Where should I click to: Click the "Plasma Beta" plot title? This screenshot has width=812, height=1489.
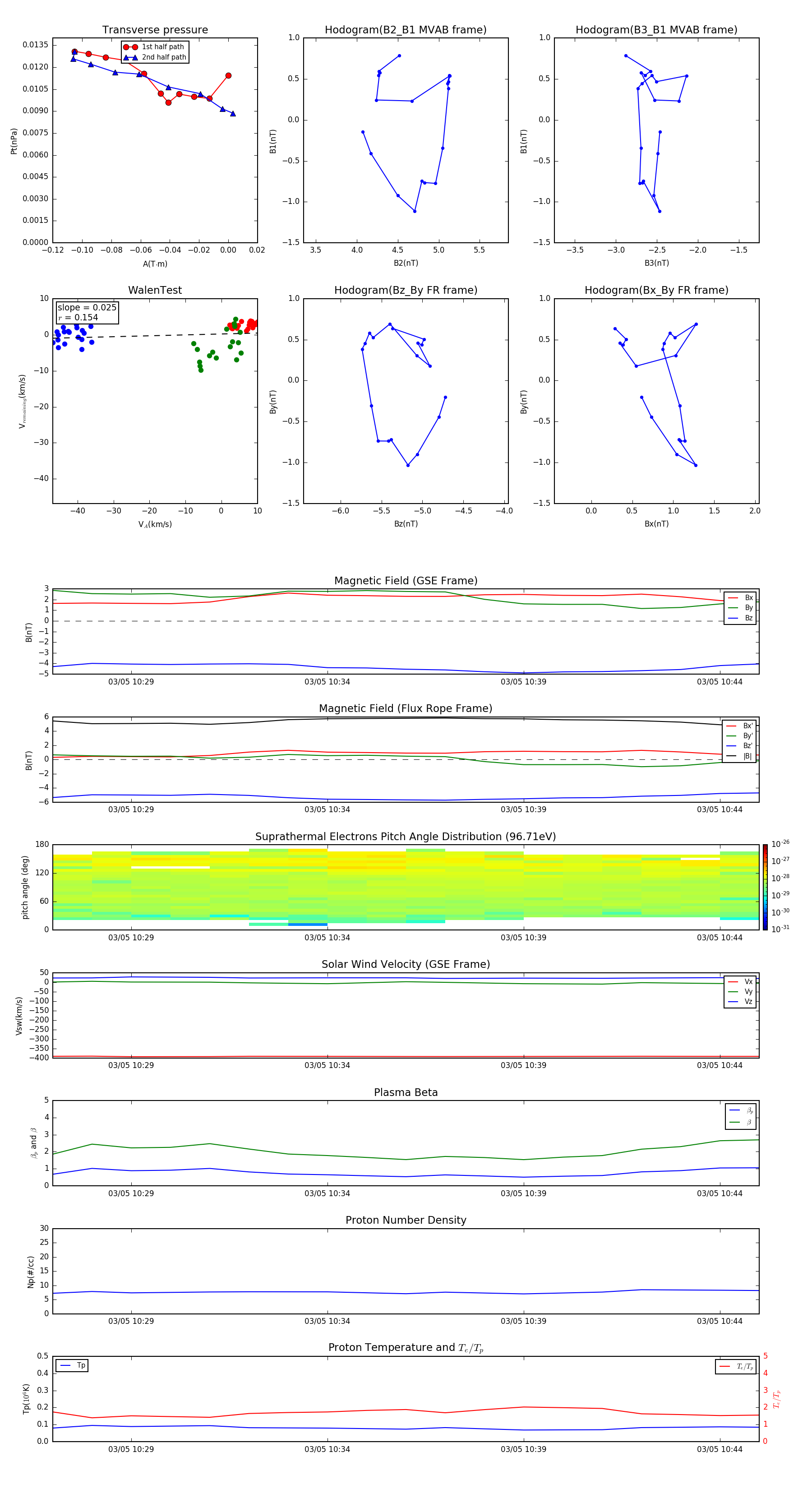click(406, 1092)
